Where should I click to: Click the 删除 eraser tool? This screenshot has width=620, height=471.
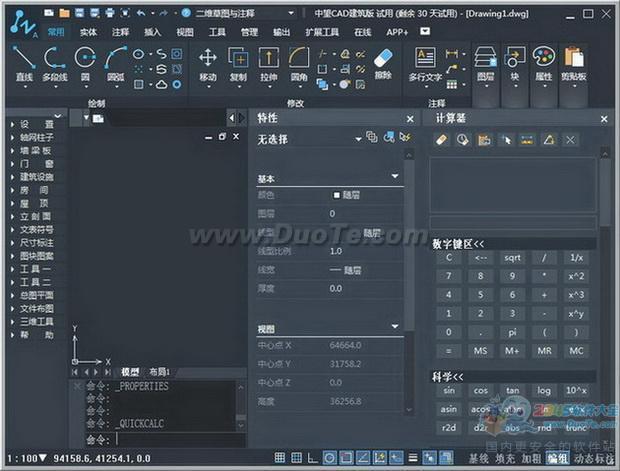click(x=383, y=63)
